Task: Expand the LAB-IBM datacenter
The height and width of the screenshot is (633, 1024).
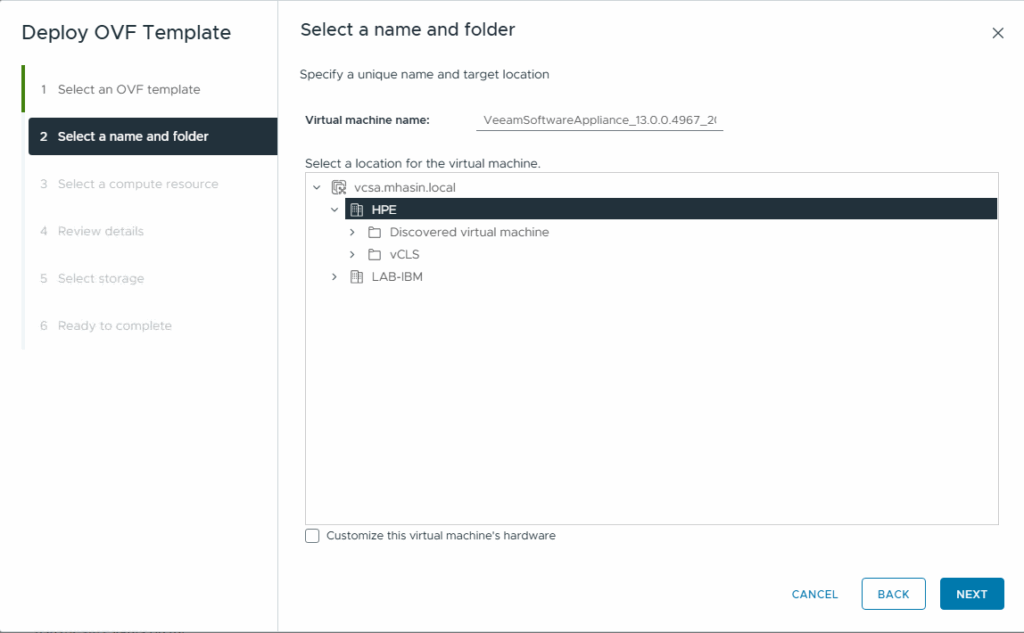Action: coord(335,277)
